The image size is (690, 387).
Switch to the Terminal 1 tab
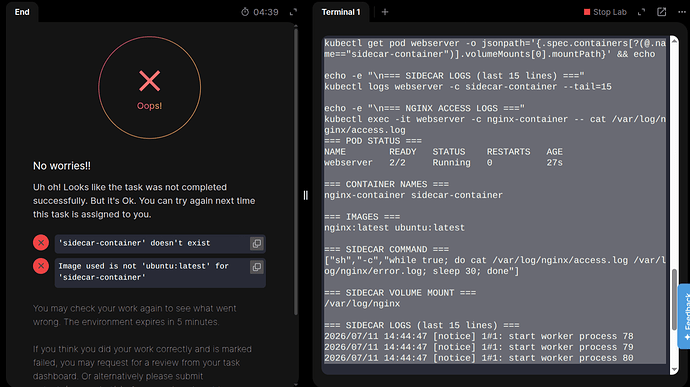point(341,12)
